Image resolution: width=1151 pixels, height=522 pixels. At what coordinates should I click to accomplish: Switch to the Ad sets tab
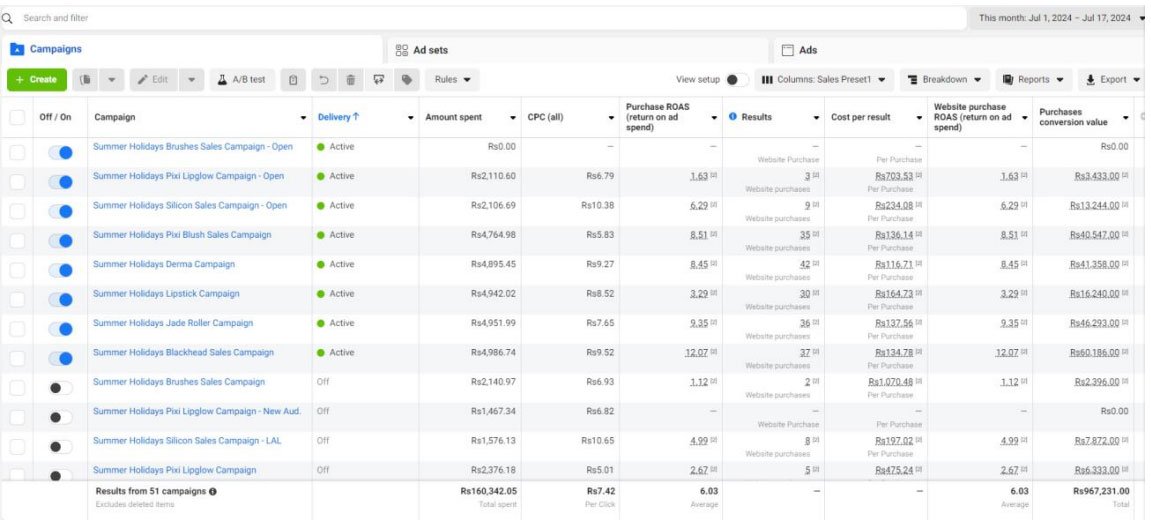pos(578,50)
